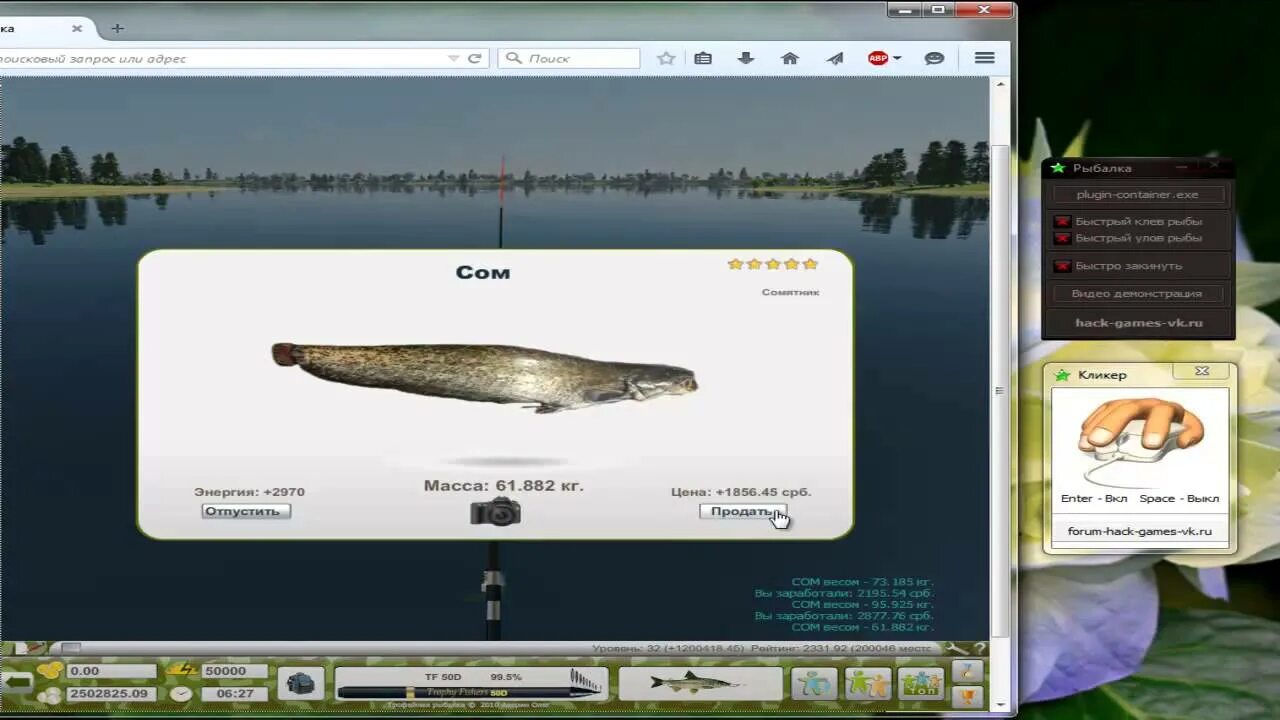Open the group of friends icon in game bar

click(x=867, y=684)
